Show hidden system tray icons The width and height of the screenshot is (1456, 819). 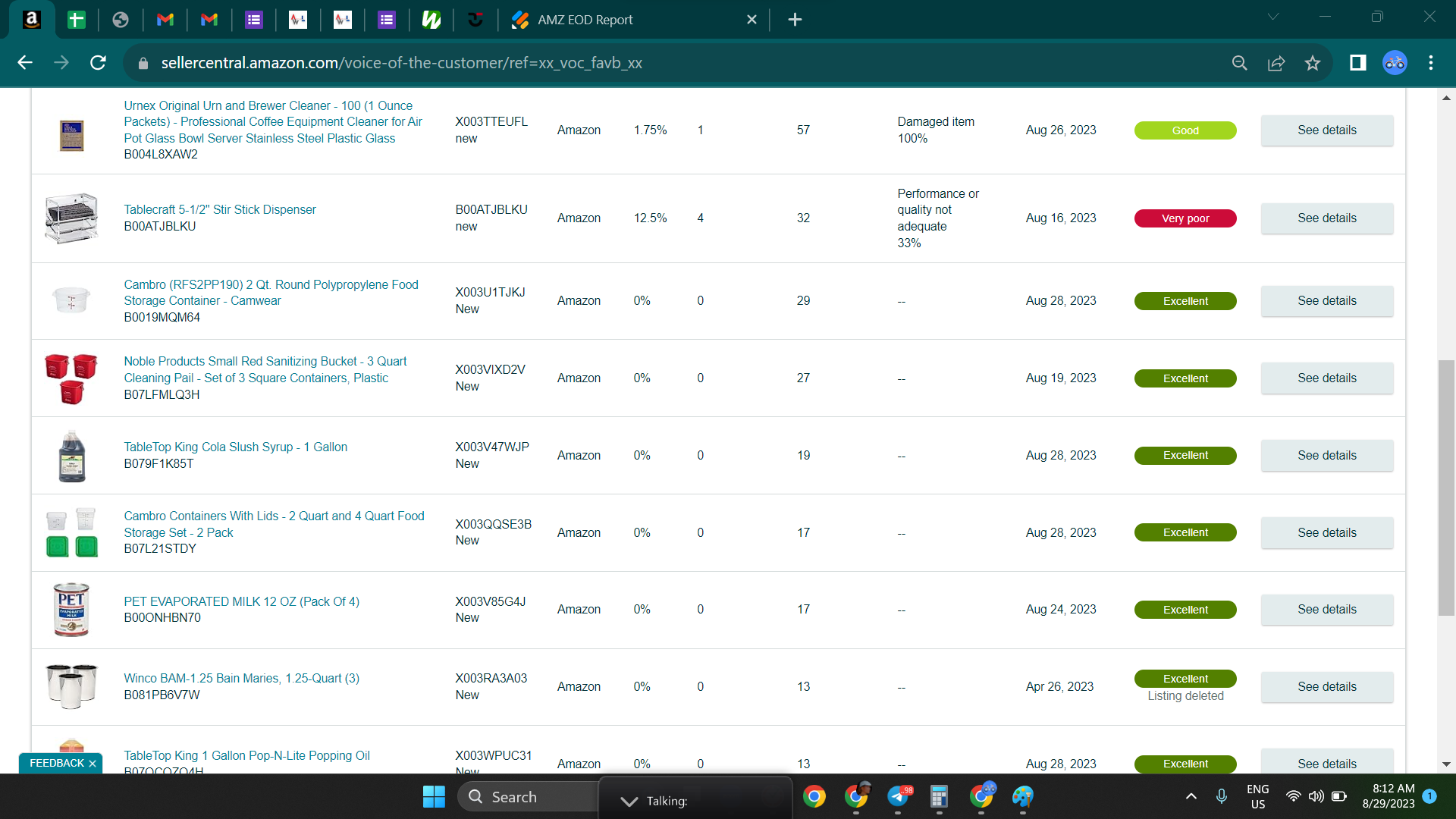pyautogui.click(x=1191, y=796)
